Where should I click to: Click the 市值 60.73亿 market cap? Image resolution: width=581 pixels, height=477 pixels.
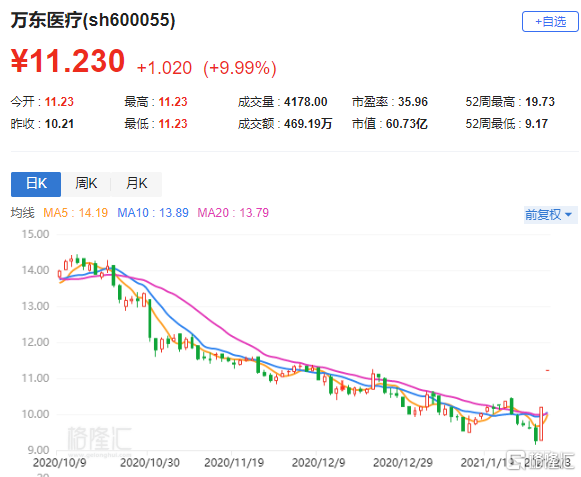390,123
